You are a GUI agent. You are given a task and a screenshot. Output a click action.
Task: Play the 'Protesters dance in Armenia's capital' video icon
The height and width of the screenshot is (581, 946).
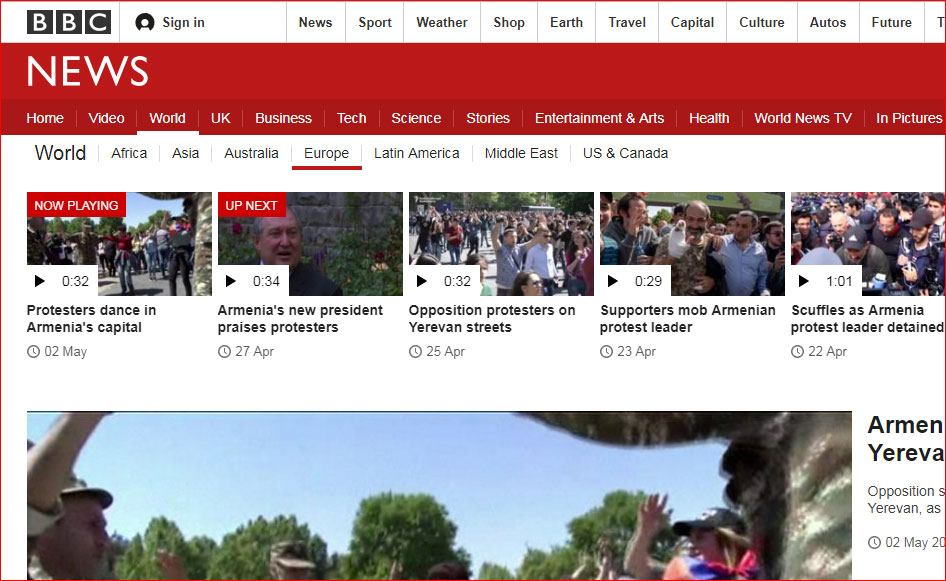pos(40,281)
